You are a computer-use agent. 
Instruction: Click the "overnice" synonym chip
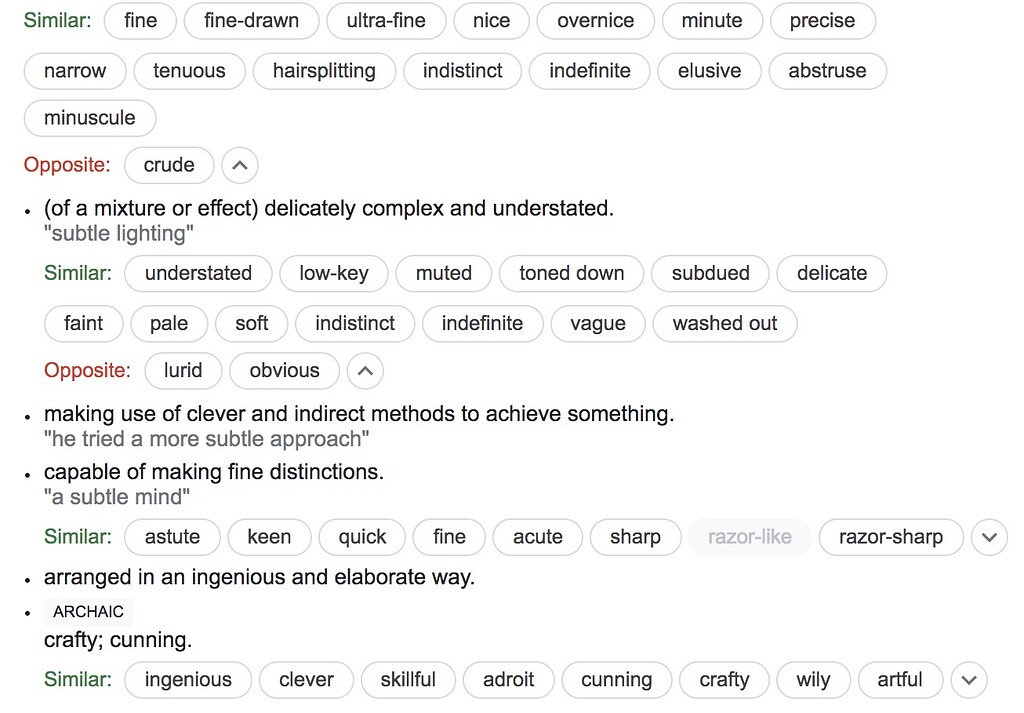click(x=595, y=21)
